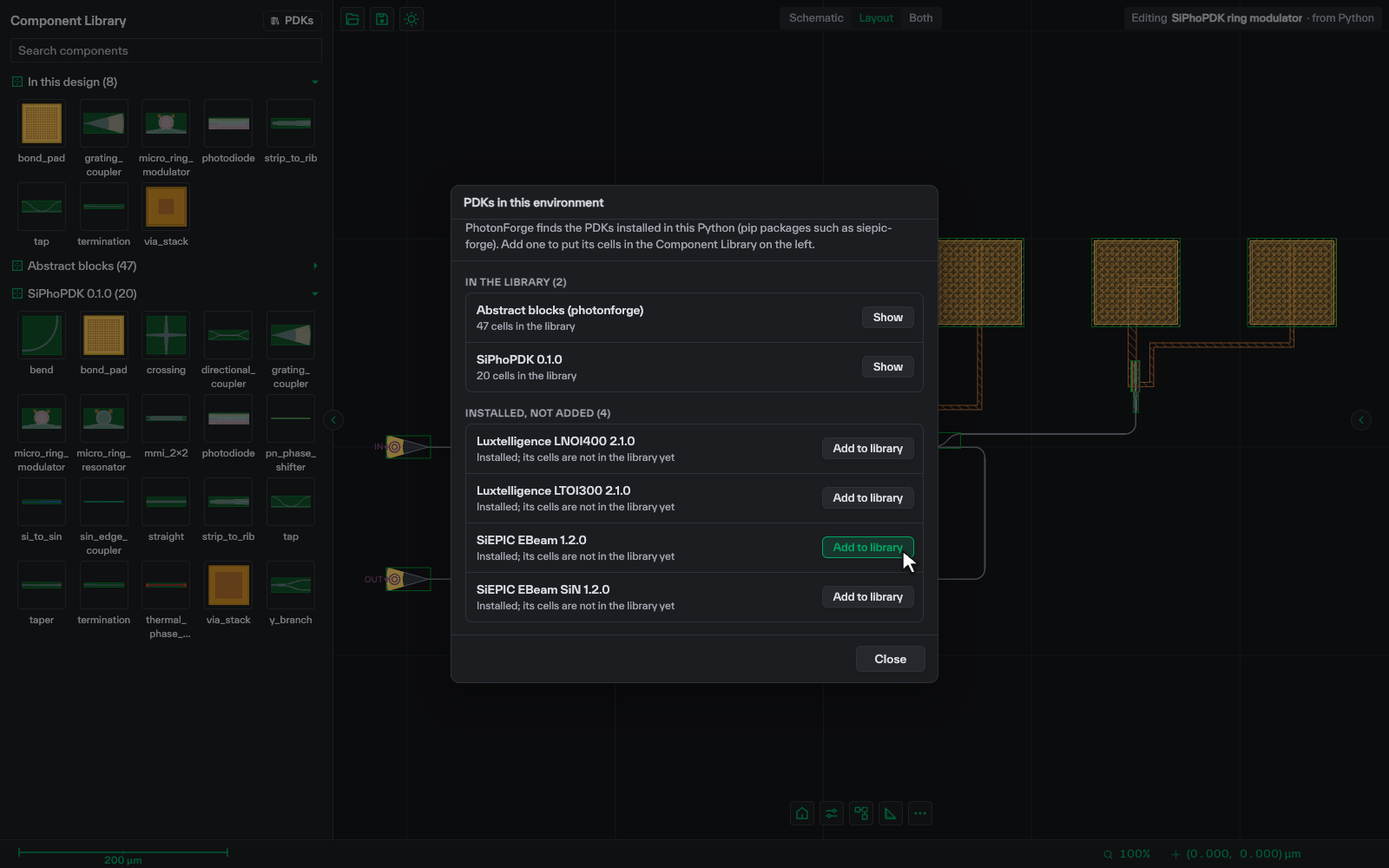Image resolution: width=1389 pixels, height=868 pixels.
Task: Select the via_stack thumbnail in this design
Action: (167, 207)
